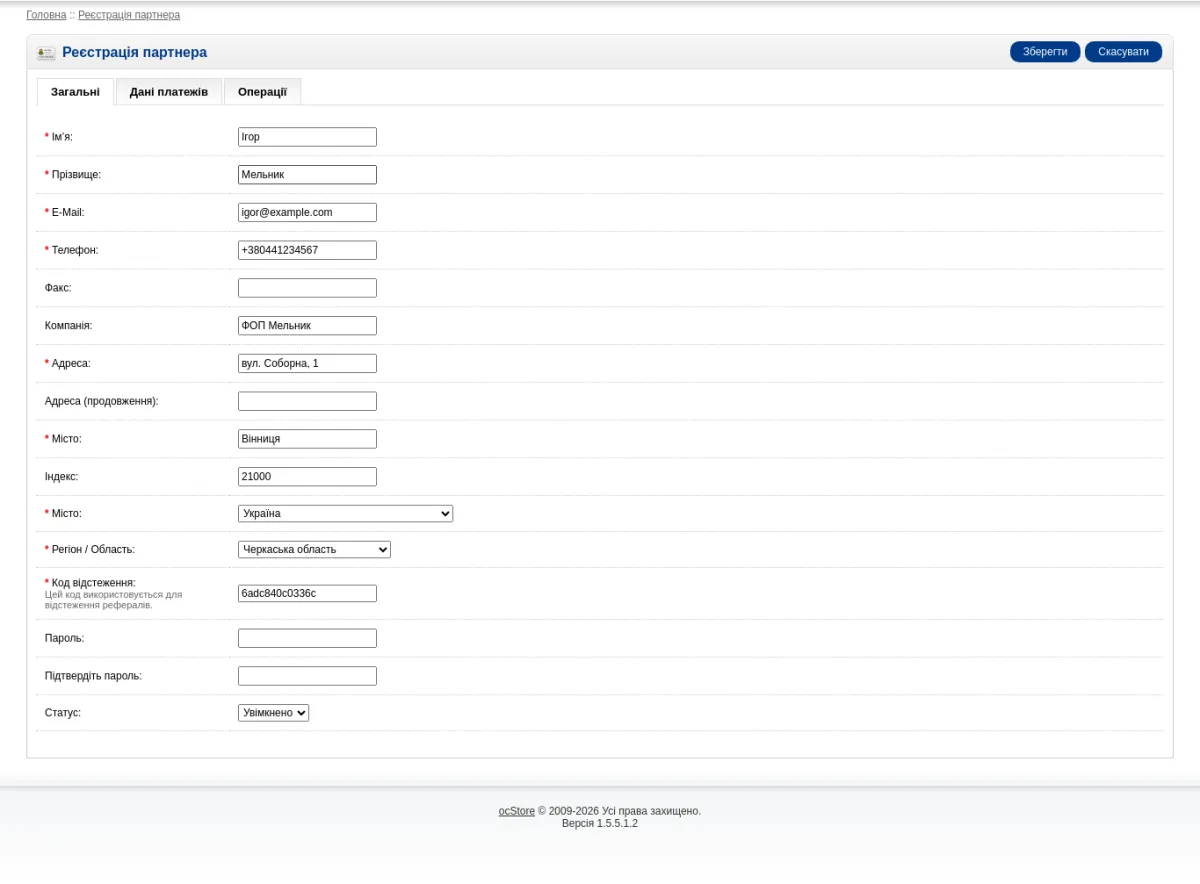Click the tracking code hint text
This screenshot has height=884, width=1200.
point(114,600)
